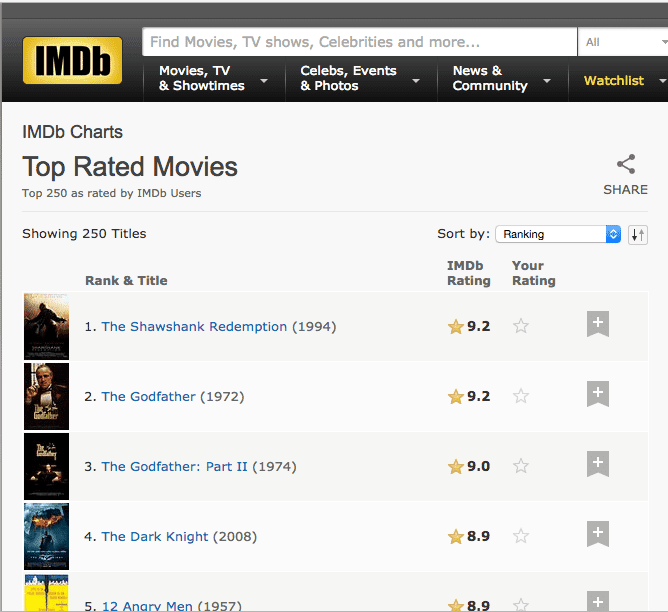This screenshot has height=612, width=668.
Task: Open the Sort by Ranking dropdown
Action: (558, 234)
